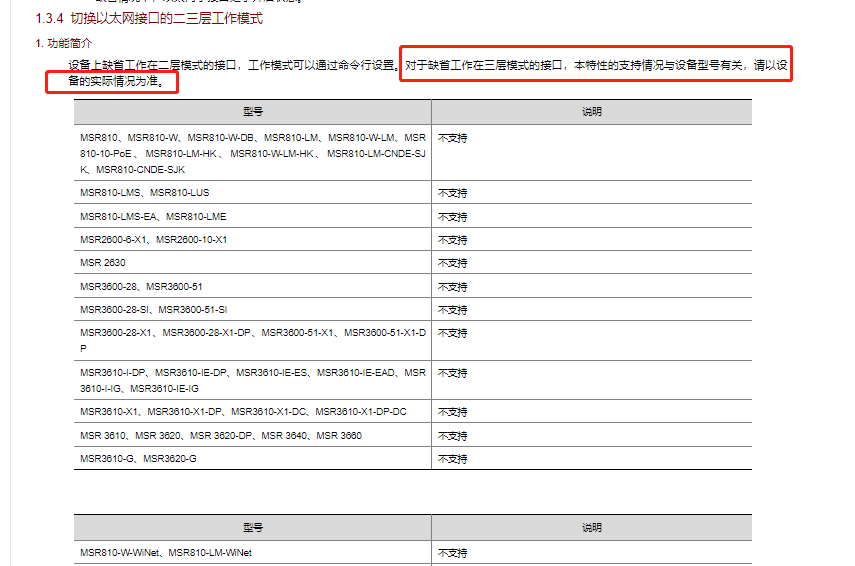This screenshot has height=566, width=855.
Task: Select the MSR2600-6-X1、MSR2600-10-X1 cell
Action: (x=253, y=239)
